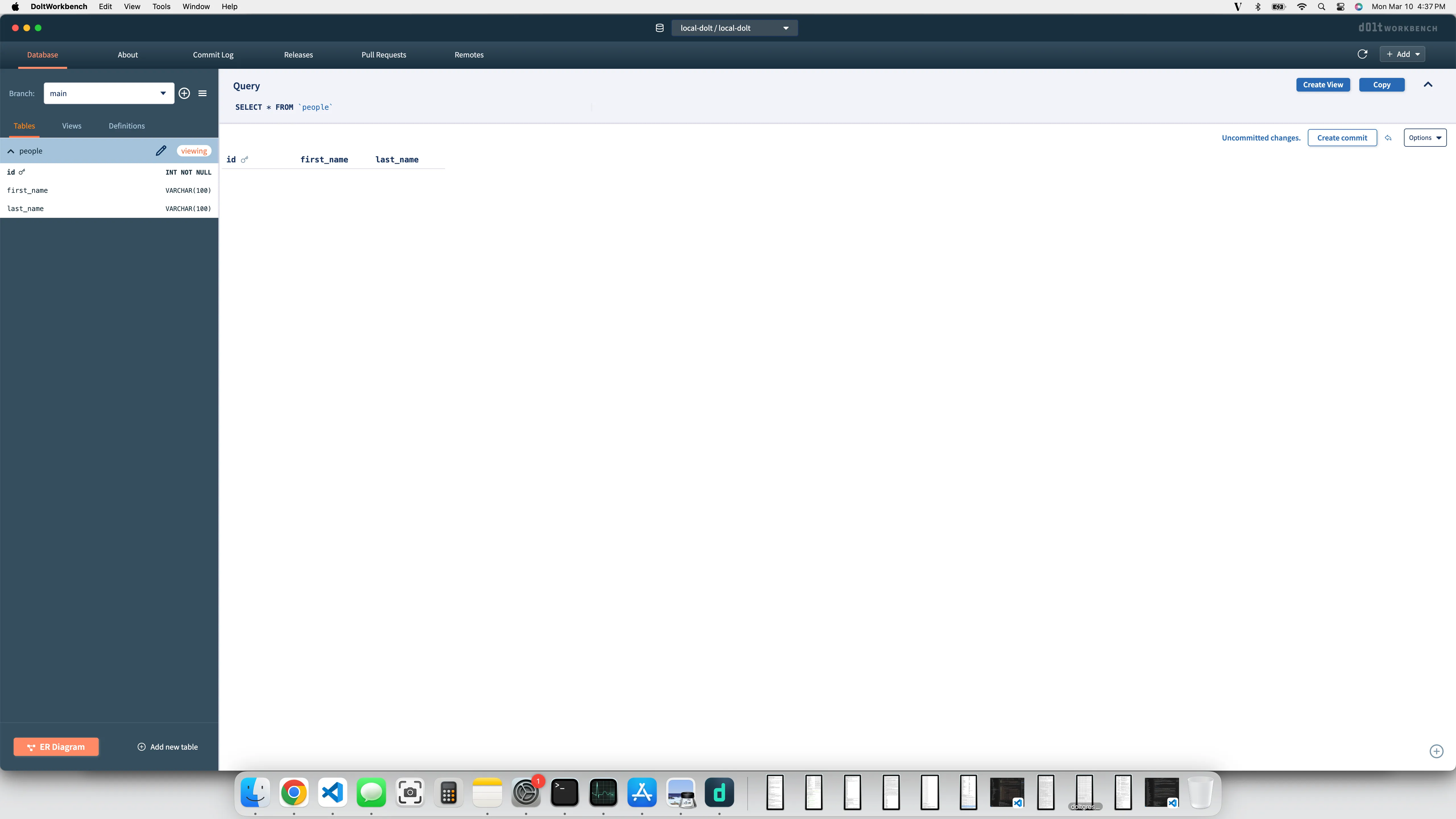
Task: Open the main branch dropdown
Action: pos(109,93)
